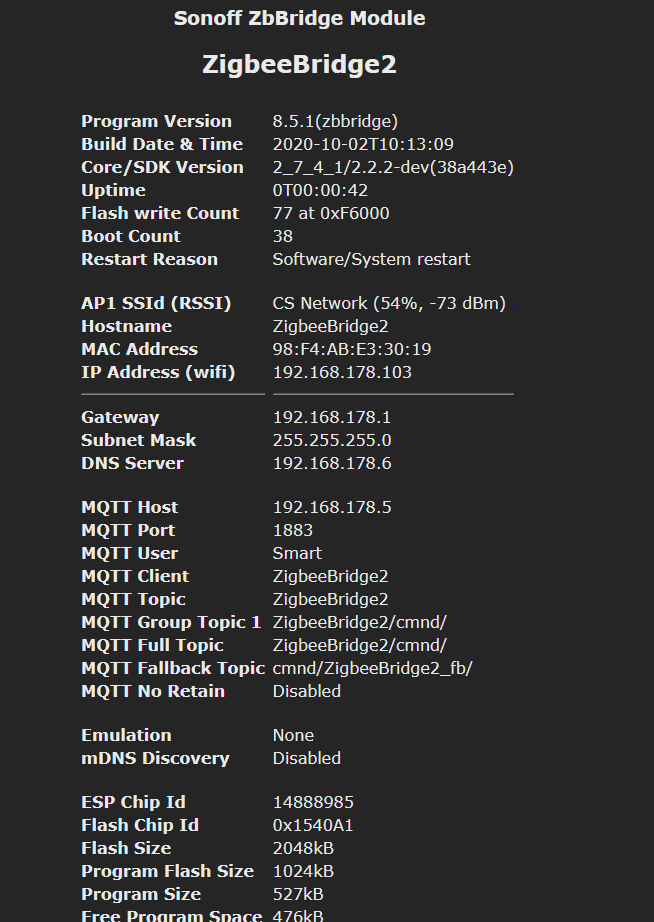654x922 pixels.
Task: Click the DNS Server address 192.168.178.6
Action: (x=332, y=463)
